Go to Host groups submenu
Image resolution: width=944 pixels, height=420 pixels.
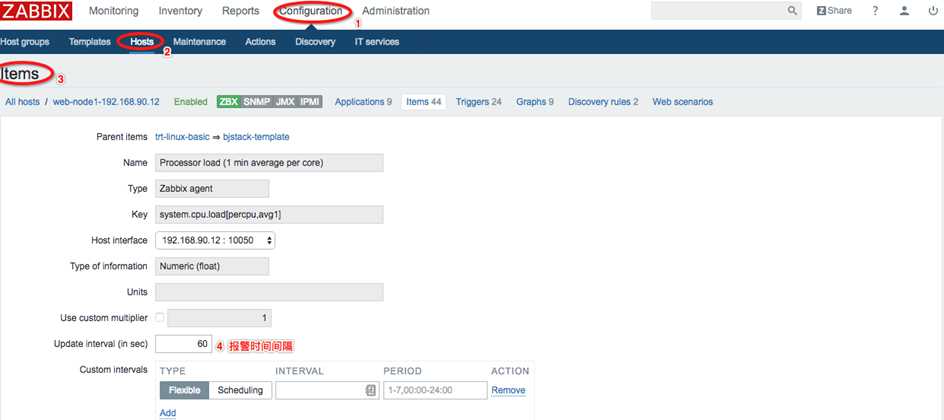click(25, 42)
